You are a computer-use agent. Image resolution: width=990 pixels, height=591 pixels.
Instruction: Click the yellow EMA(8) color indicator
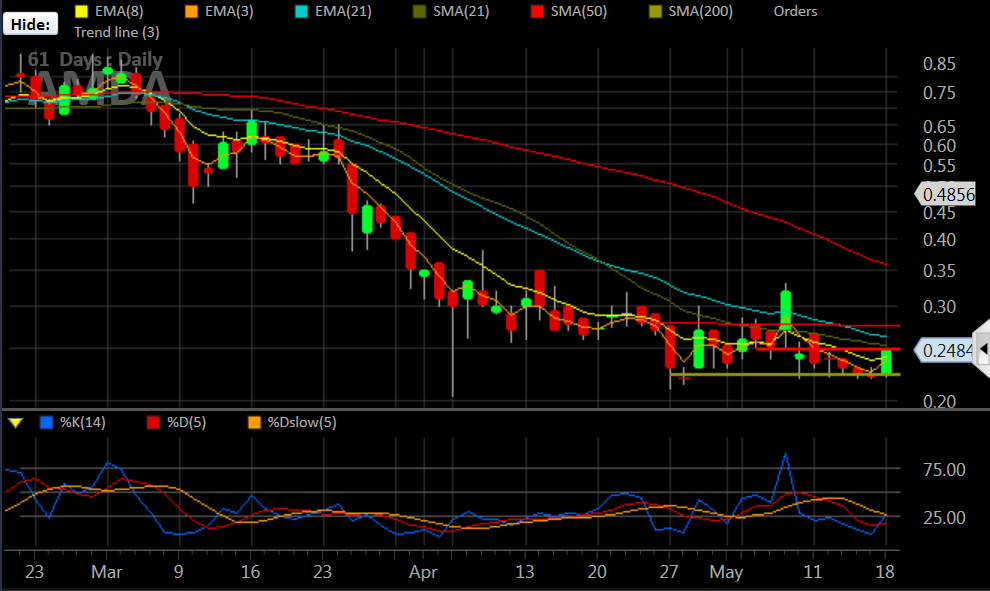(80, 12)
